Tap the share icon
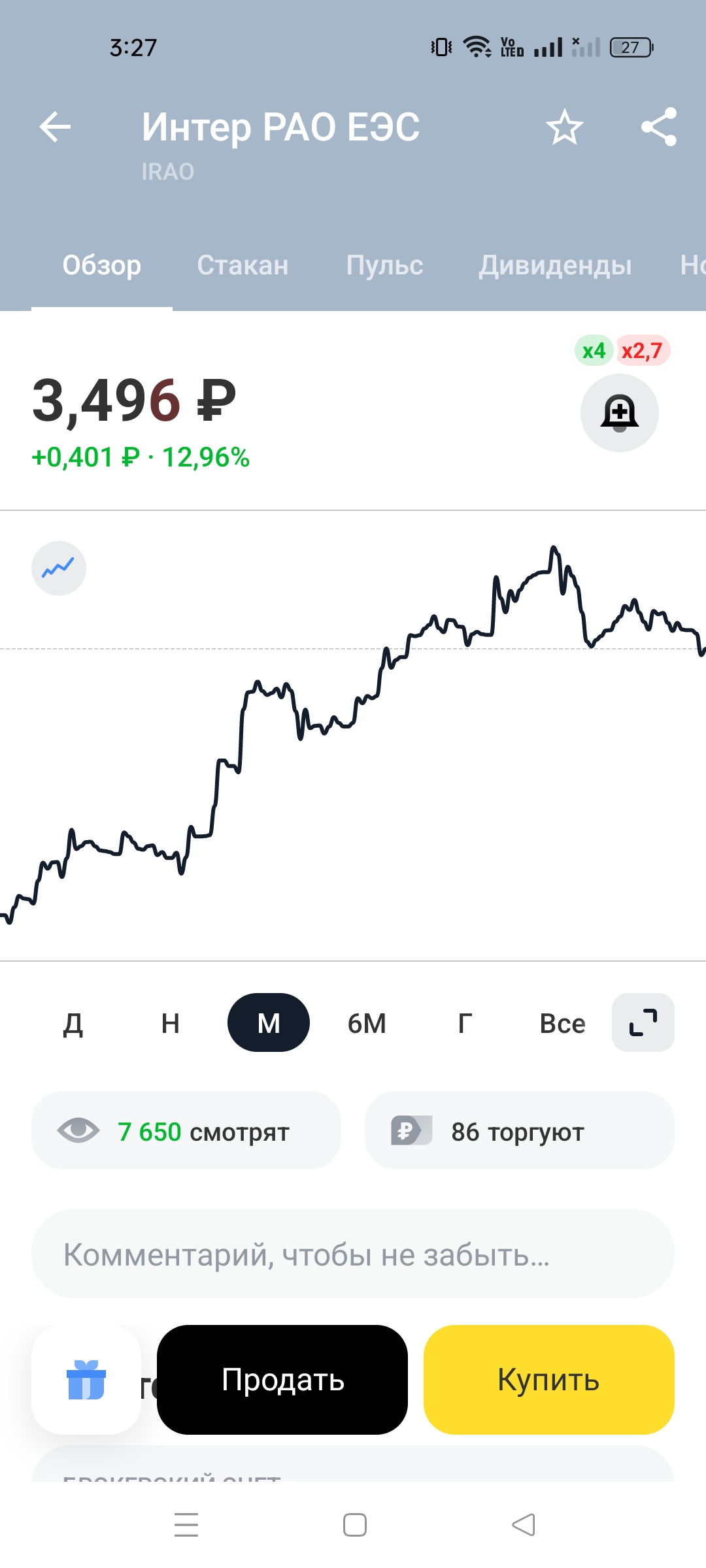The width and height of the screenshot is (706, 1568). point(658,127)
